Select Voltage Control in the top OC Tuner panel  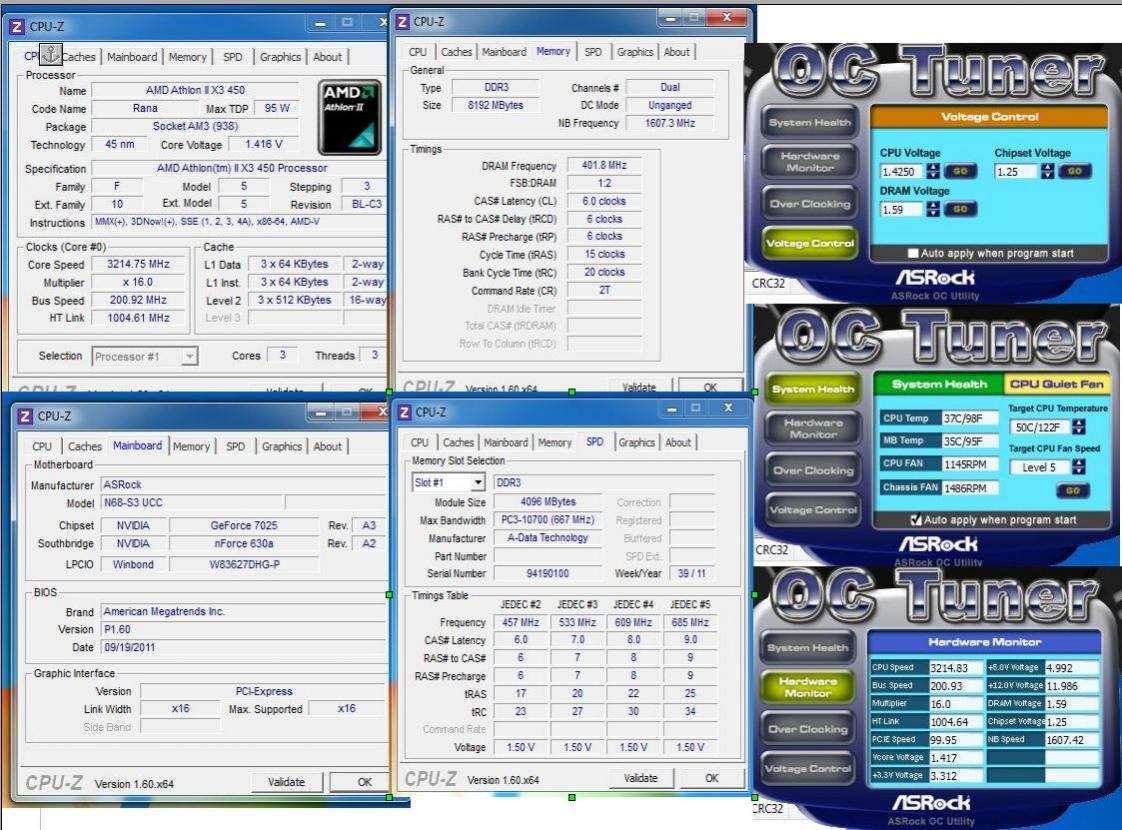[809, 243]
